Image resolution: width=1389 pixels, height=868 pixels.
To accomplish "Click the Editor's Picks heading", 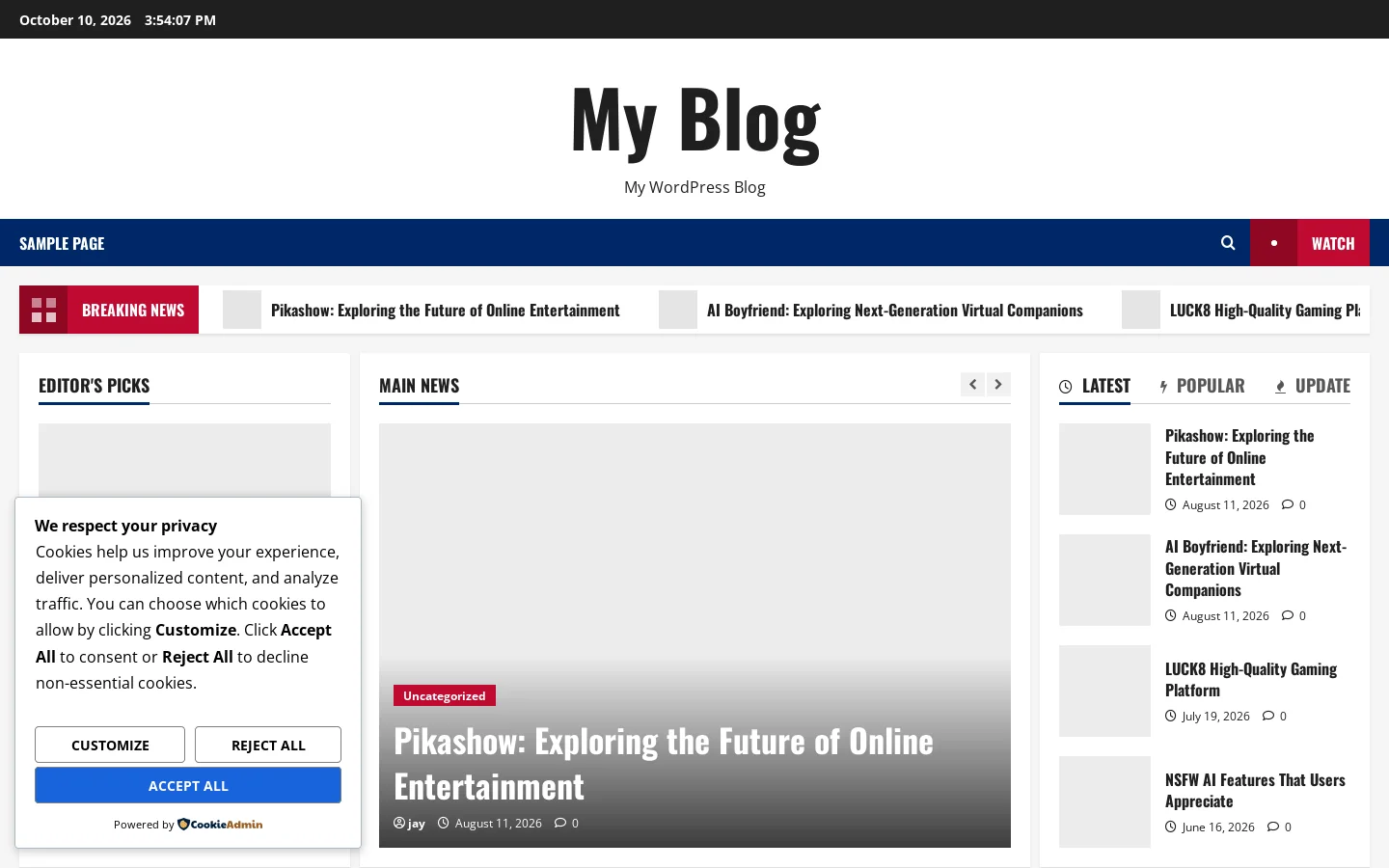I will pos(94,386).
